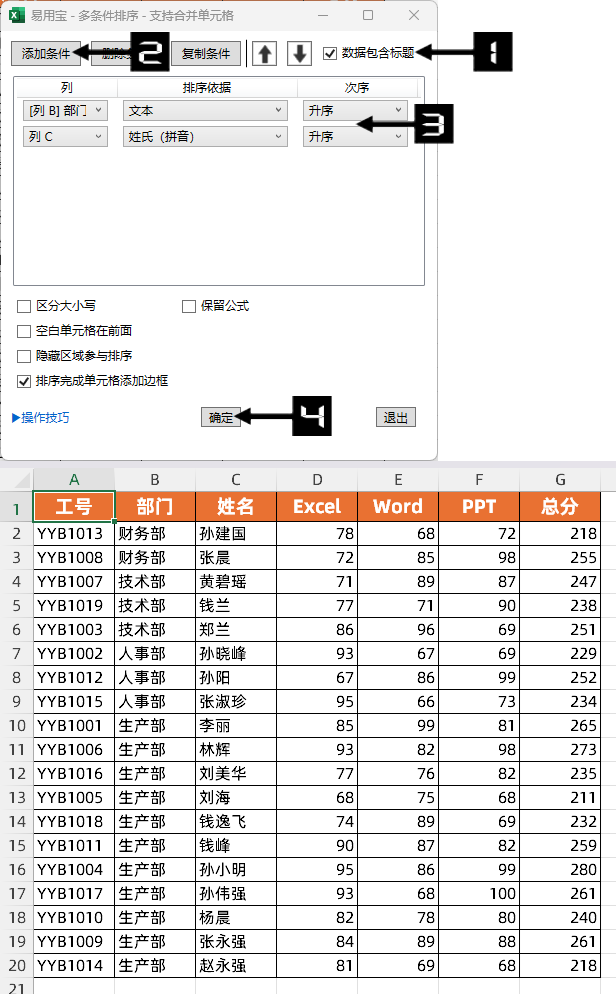The width and height of the screenshot is (616, 994).
Task: Click the 退出 button
Action: click(396, 418)
